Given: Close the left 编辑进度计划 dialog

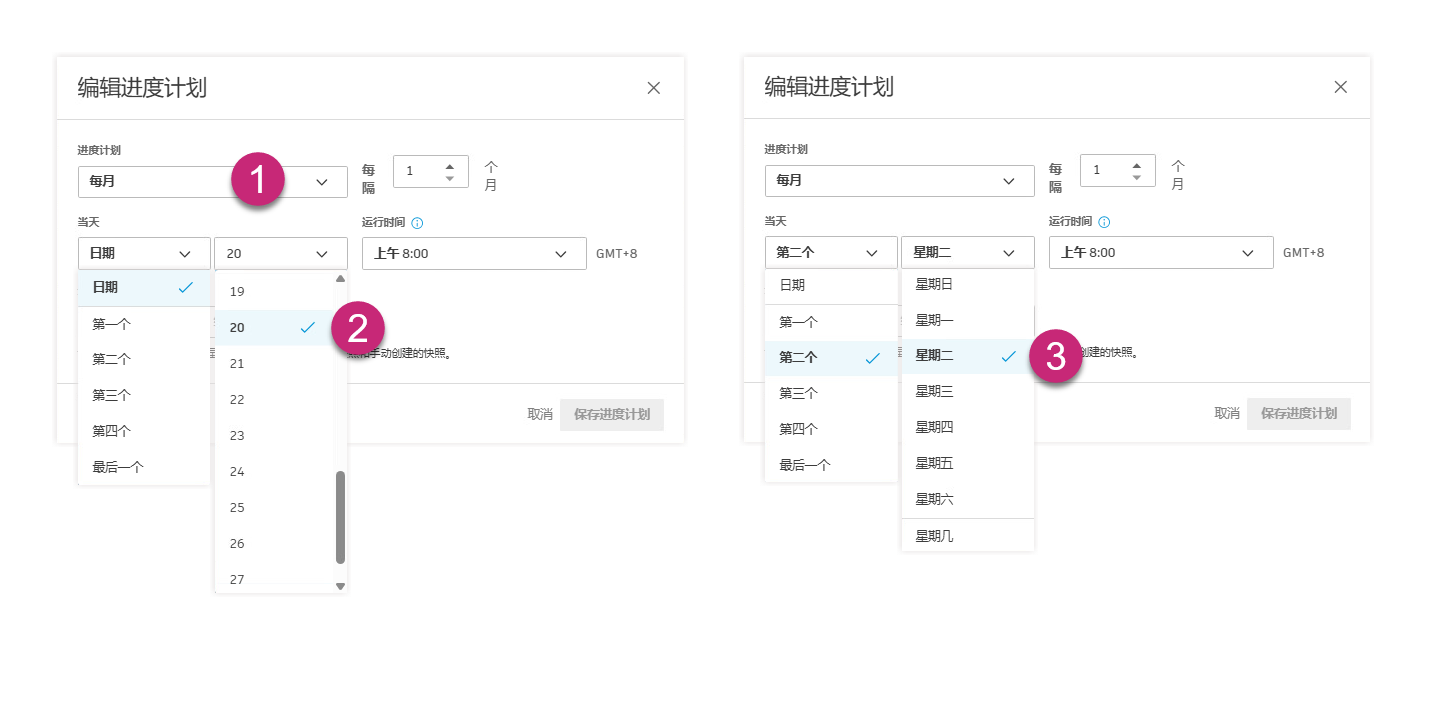Looking at the screenshot, I should 653,87.
